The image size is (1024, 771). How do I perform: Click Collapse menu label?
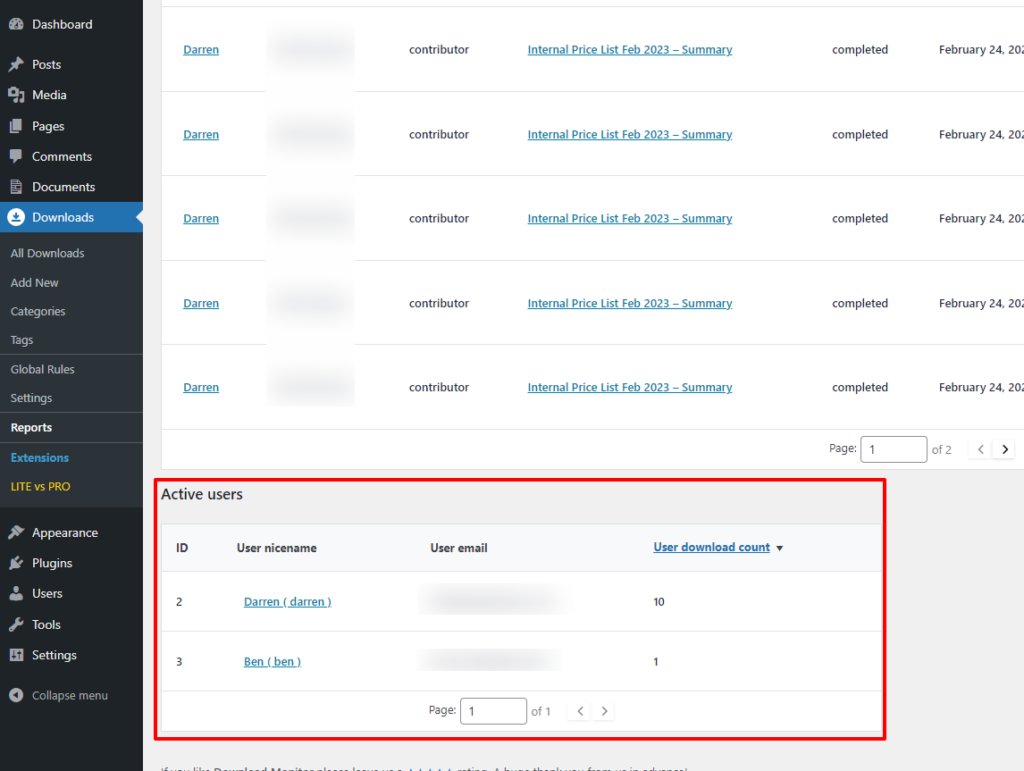(69, 695)
